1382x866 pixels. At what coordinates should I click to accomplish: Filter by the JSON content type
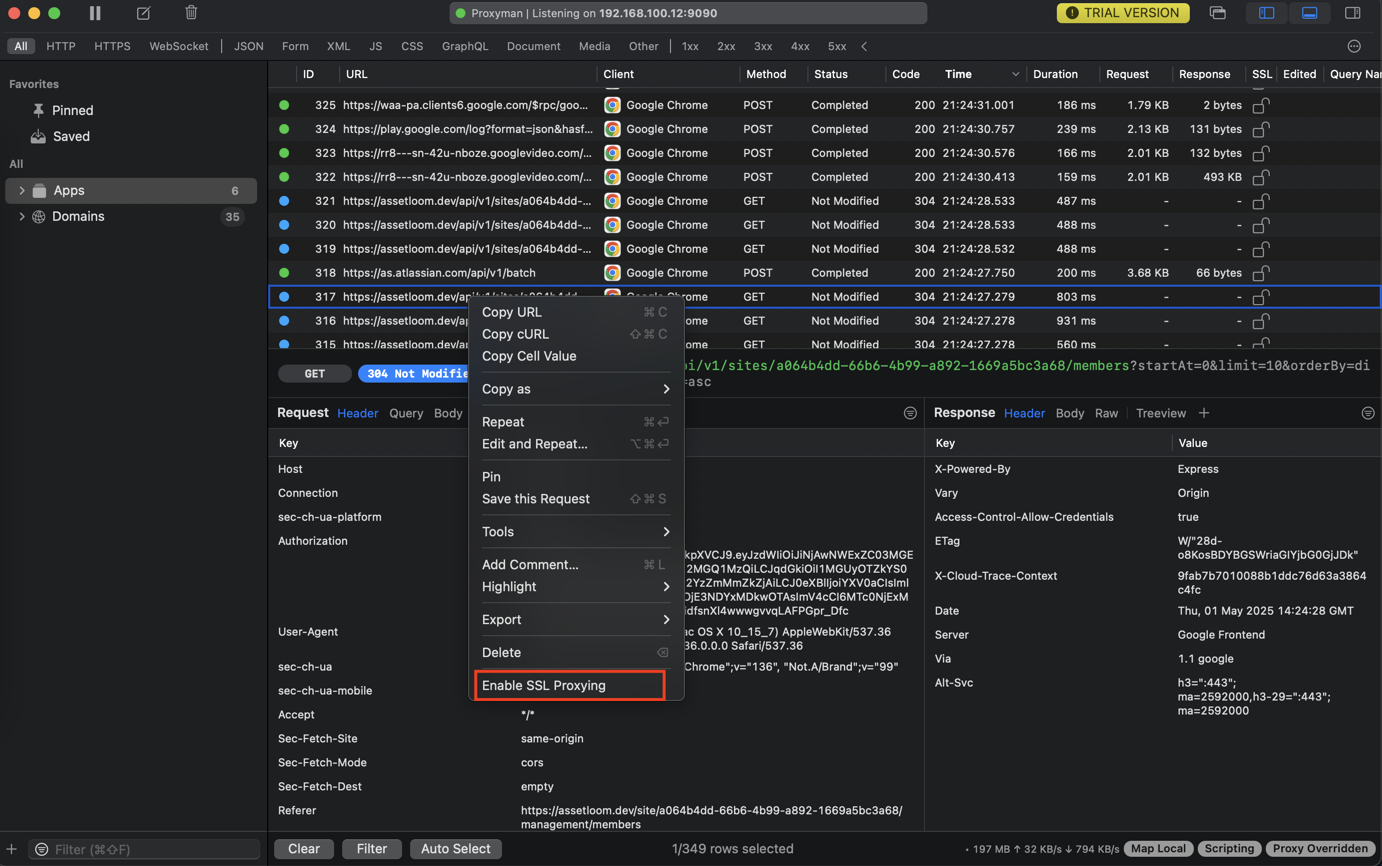(249, 46)
